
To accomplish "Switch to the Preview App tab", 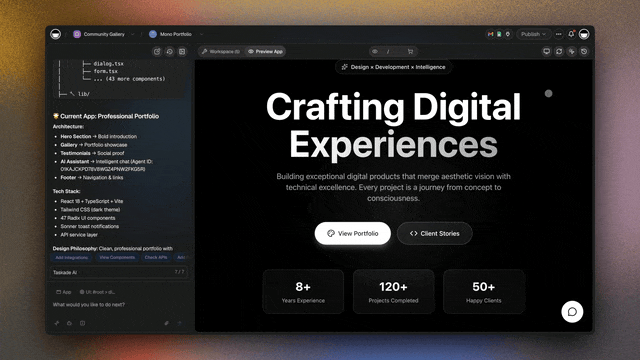I will (265, 51).
